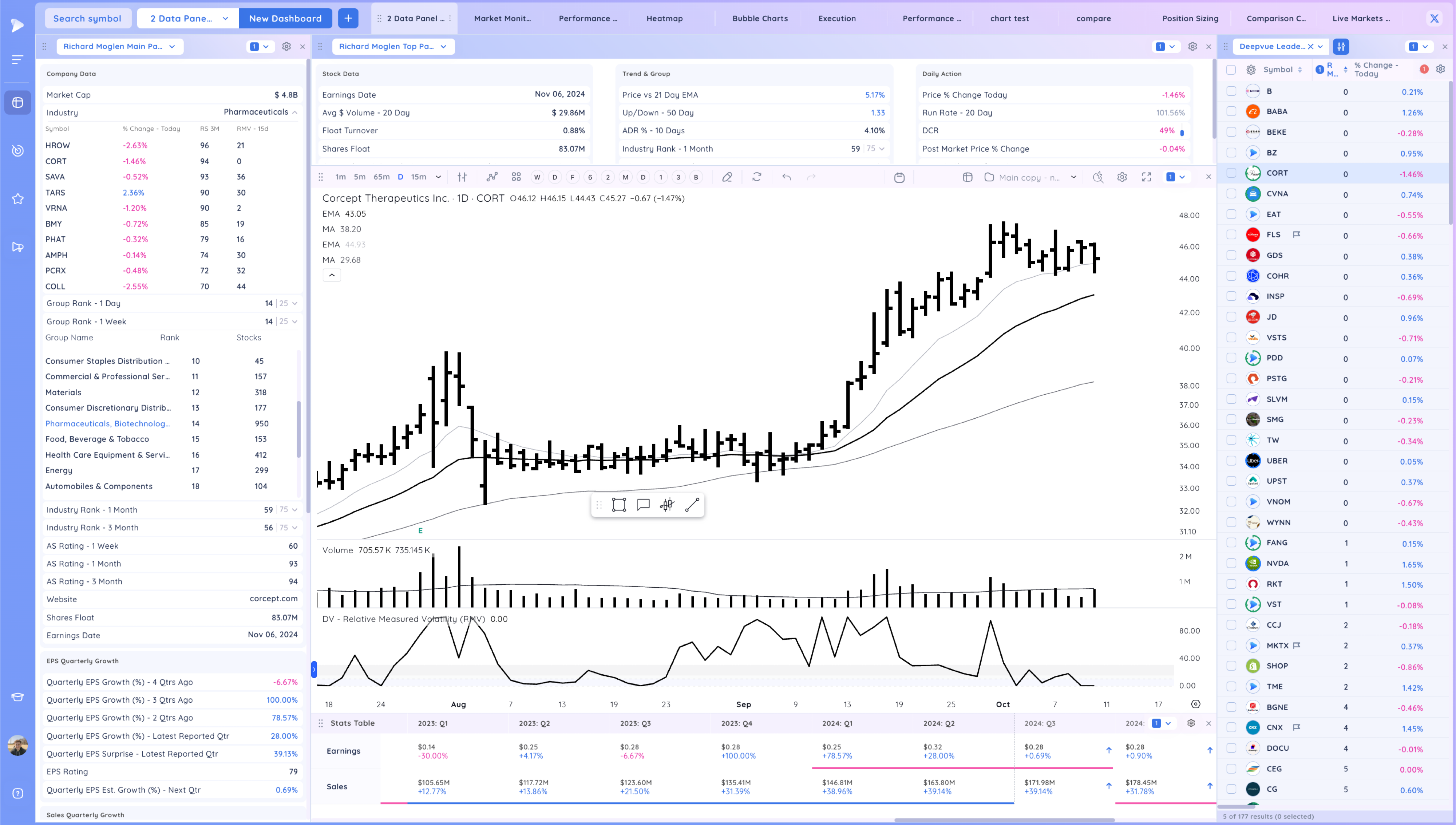Collapse the Industry Pharmaceuticals list

tap(294, 112)
